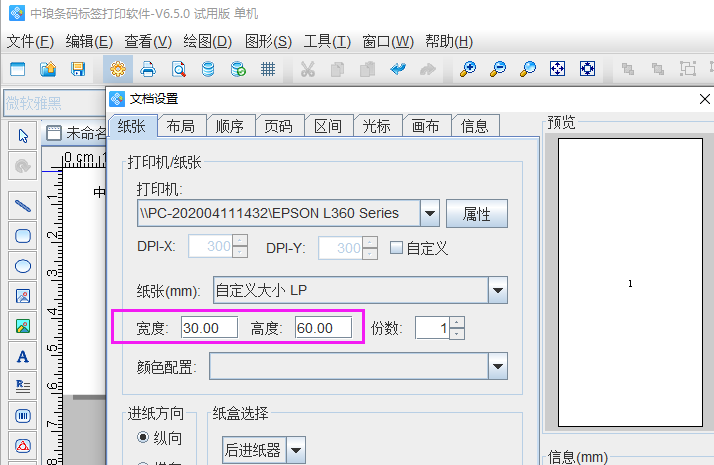The height and width of the screenshot is (465, 714).
Task: Increase the 份数 copies stepper
Action: click(457, 322)
